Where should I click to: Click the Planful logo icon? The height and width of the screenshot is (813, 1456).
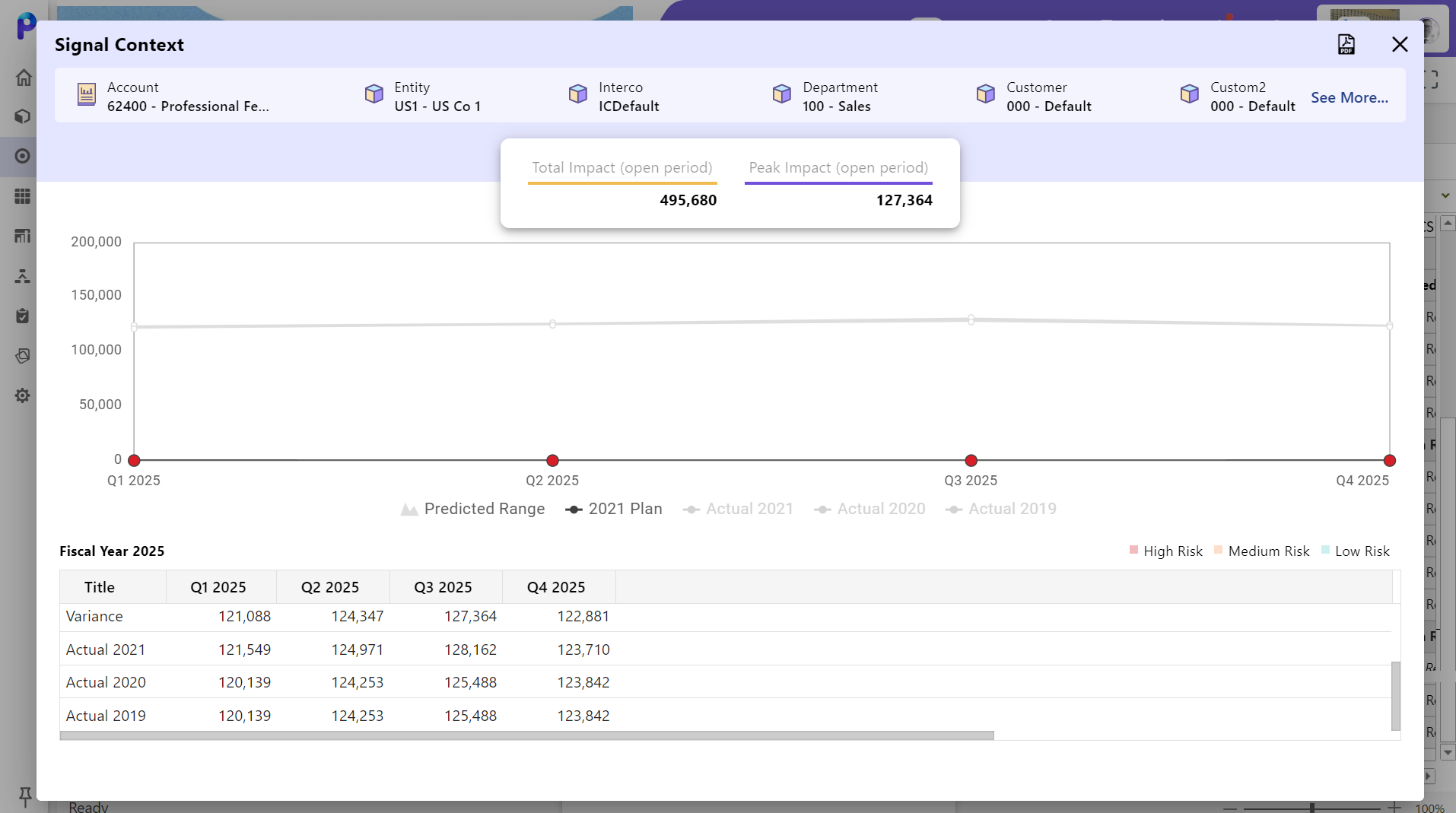(26, 25)
